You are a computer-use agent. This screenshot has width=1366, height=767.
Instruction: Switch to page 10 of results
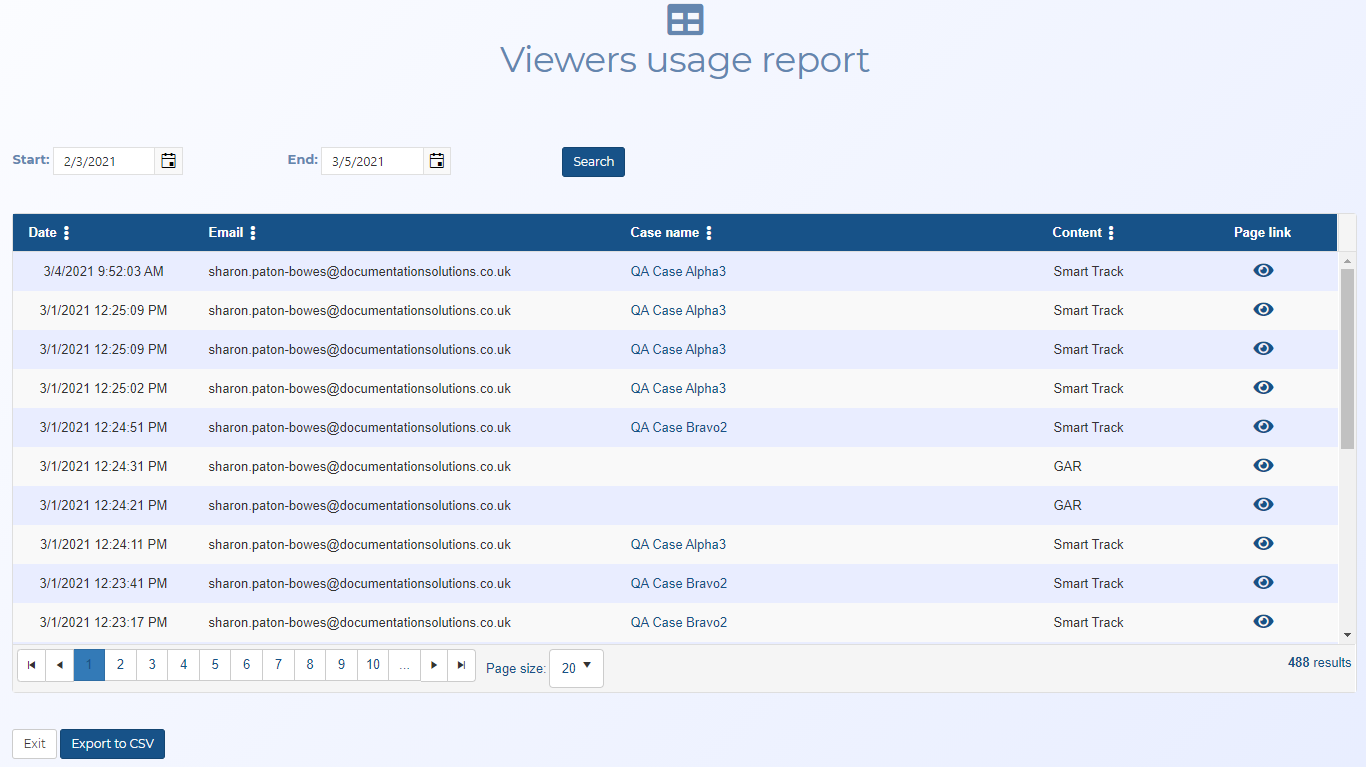pos(373,665)
